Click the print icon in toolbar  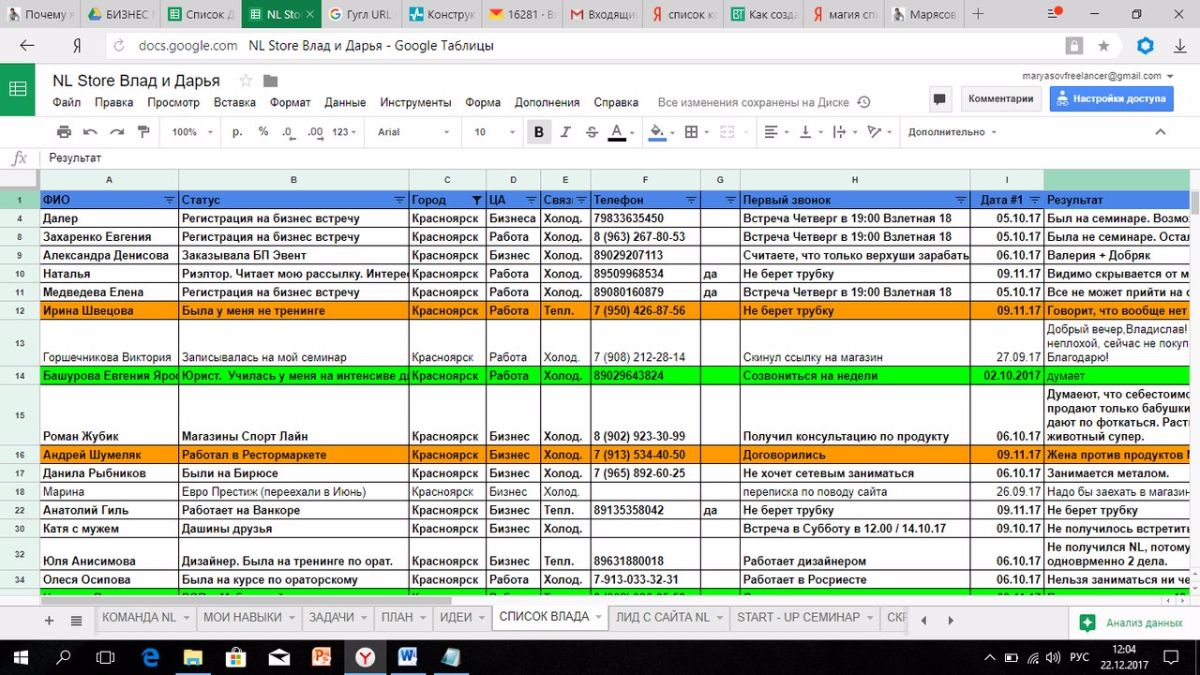tap(64, 132)
